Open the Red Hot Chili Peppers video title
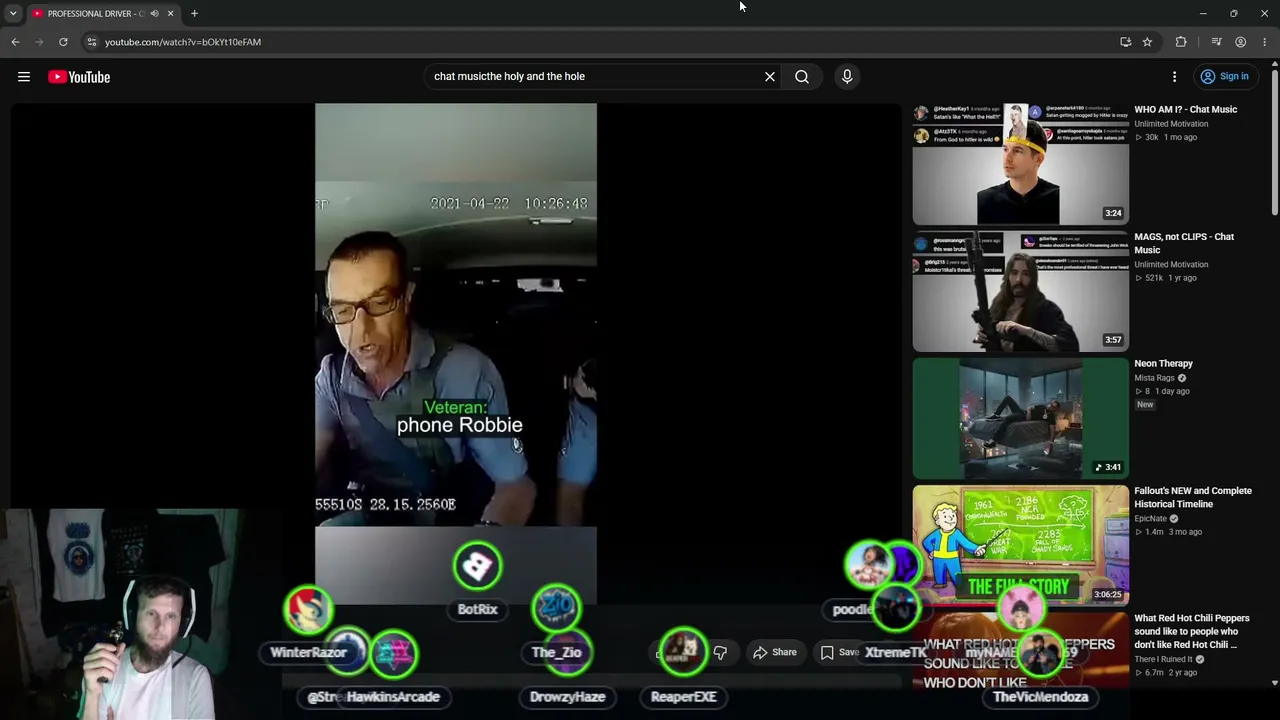 [x=1192, y=632]
